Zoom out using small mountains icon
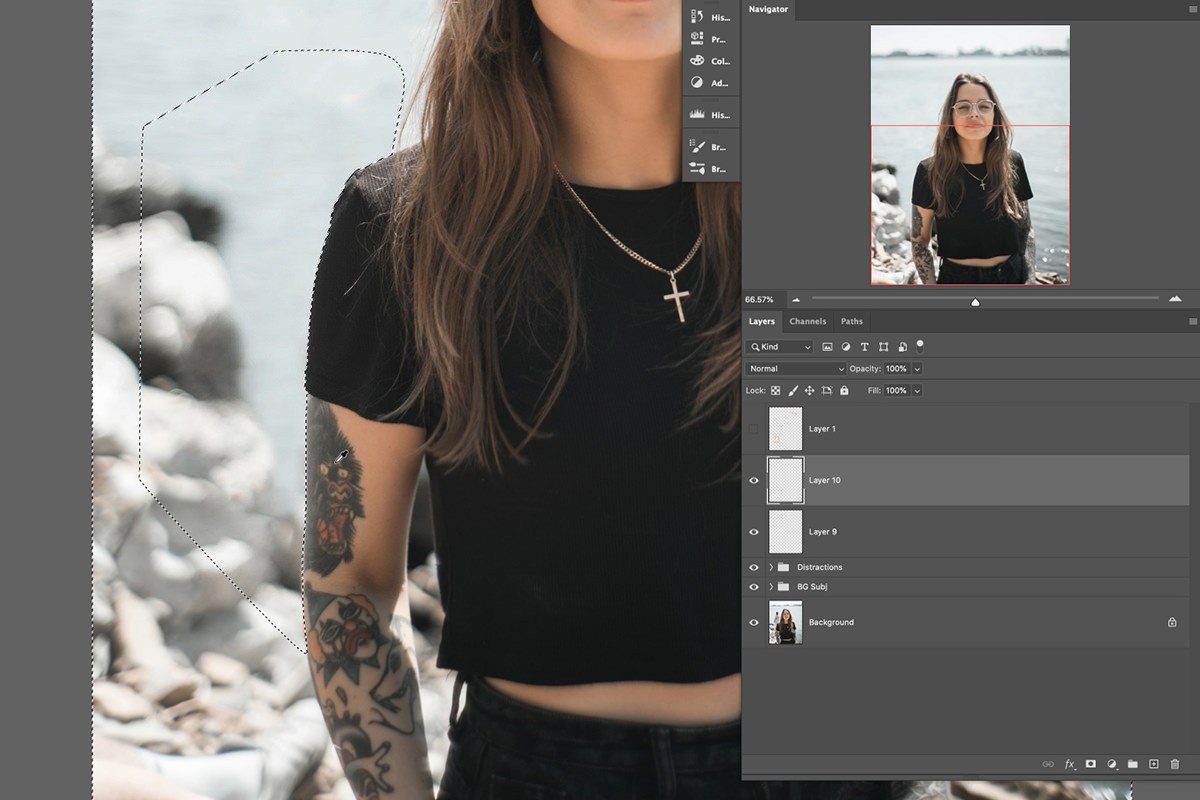The image size is (1200, 800). [x=796, y=299]
